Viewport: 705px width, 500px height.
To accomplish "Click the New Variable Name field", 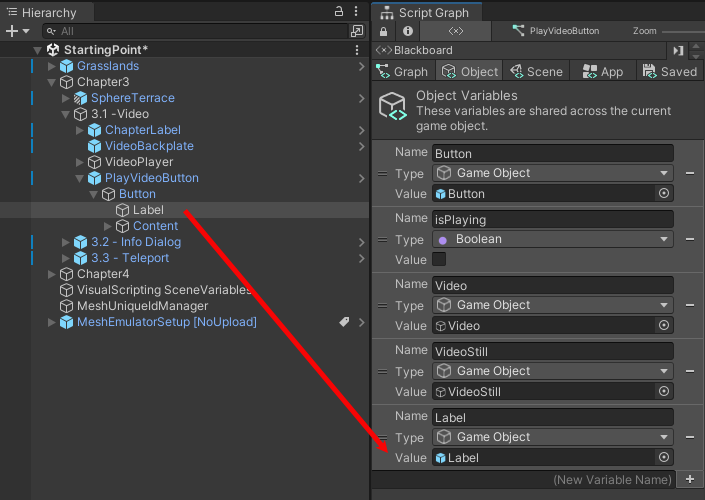I will 524,480.
